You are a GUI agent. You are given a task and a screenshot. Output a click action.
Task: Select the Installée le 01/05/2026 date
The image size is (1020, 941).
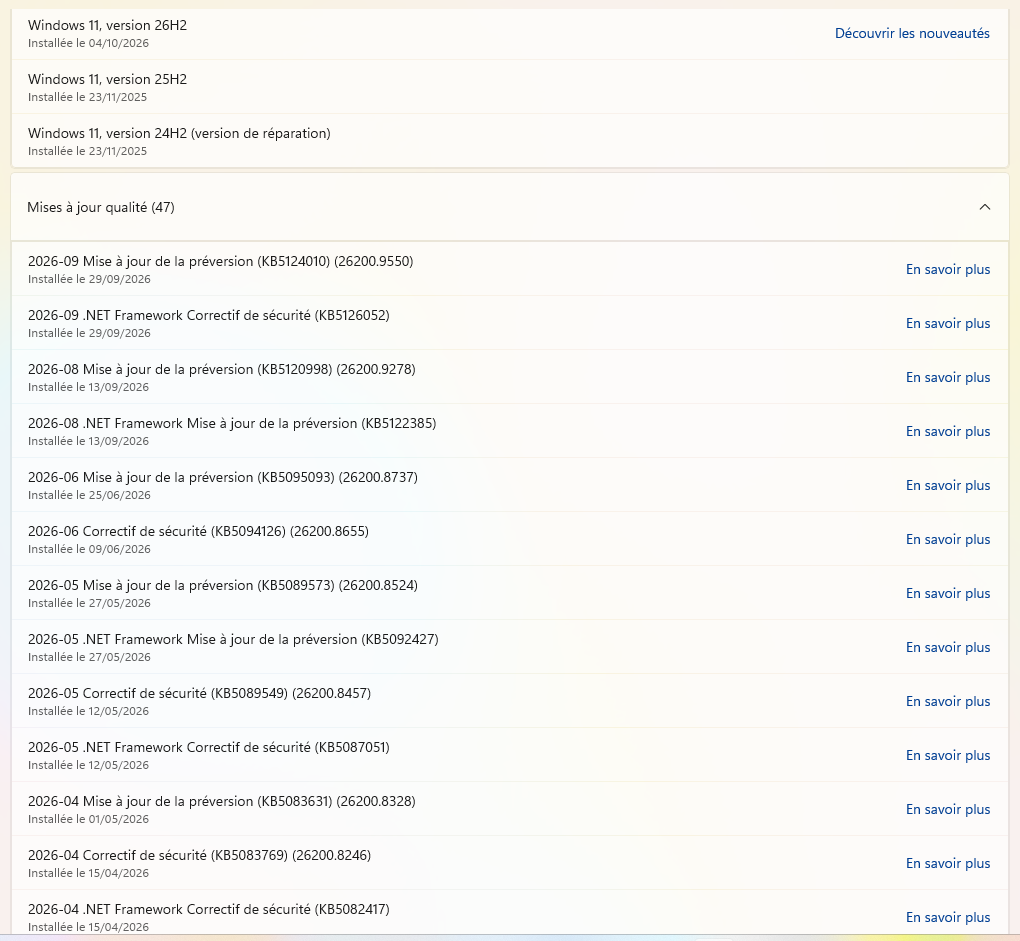pos(88,819)
